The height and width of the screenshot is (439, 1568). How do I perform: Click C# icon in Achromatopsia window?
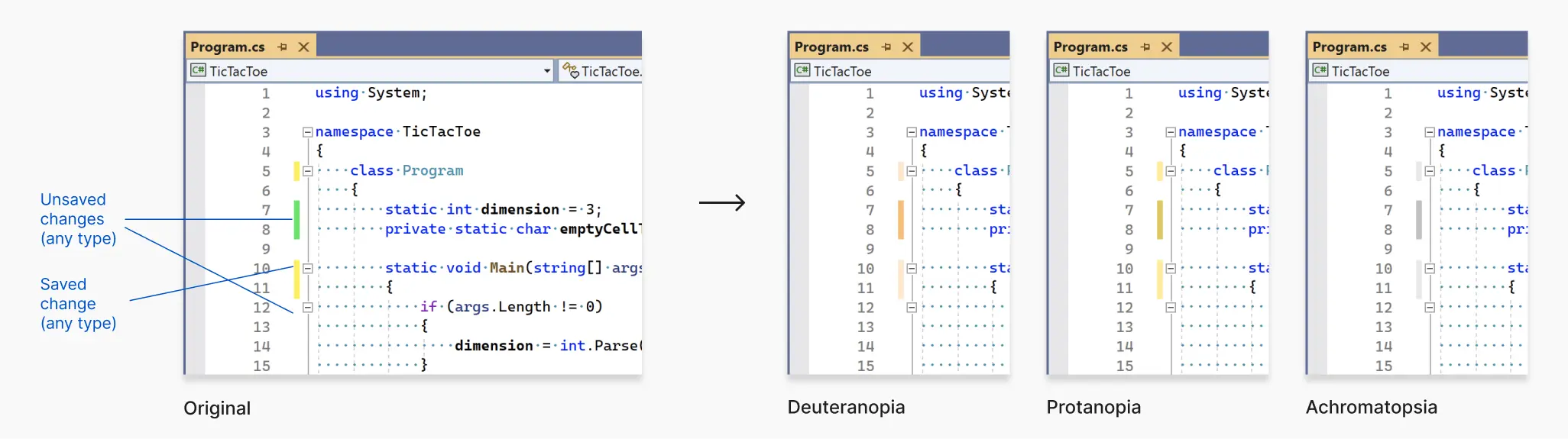click(1320, 70)
